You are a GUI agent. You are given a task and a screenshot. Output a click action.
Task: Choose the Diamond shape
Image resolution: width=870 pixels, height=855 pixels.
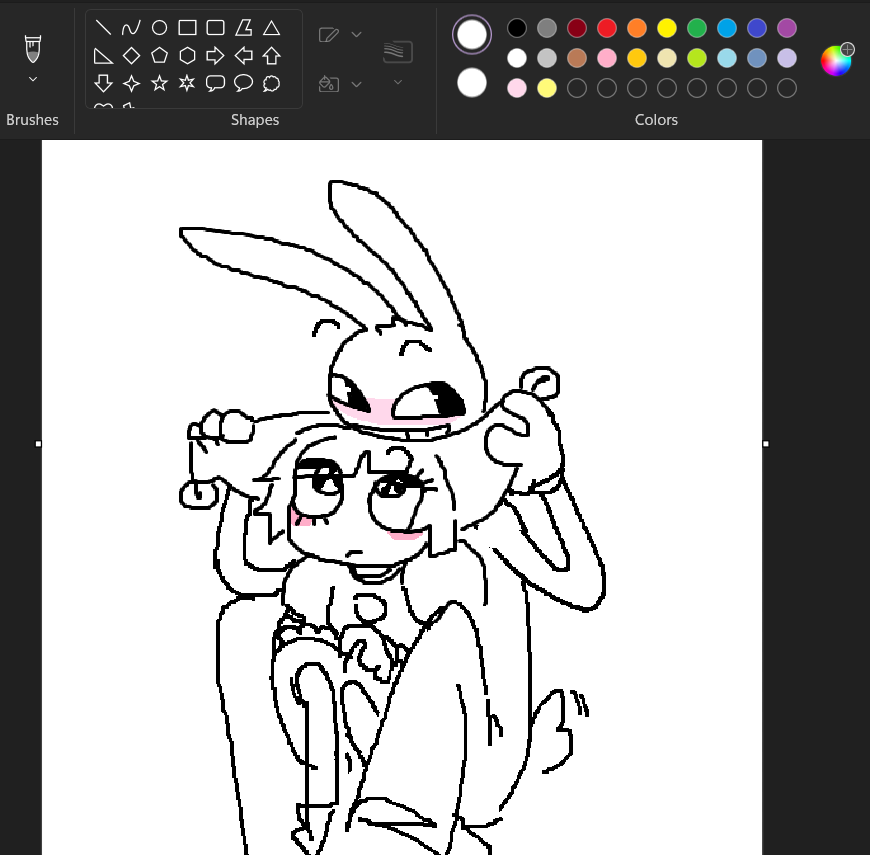[131, 55]
